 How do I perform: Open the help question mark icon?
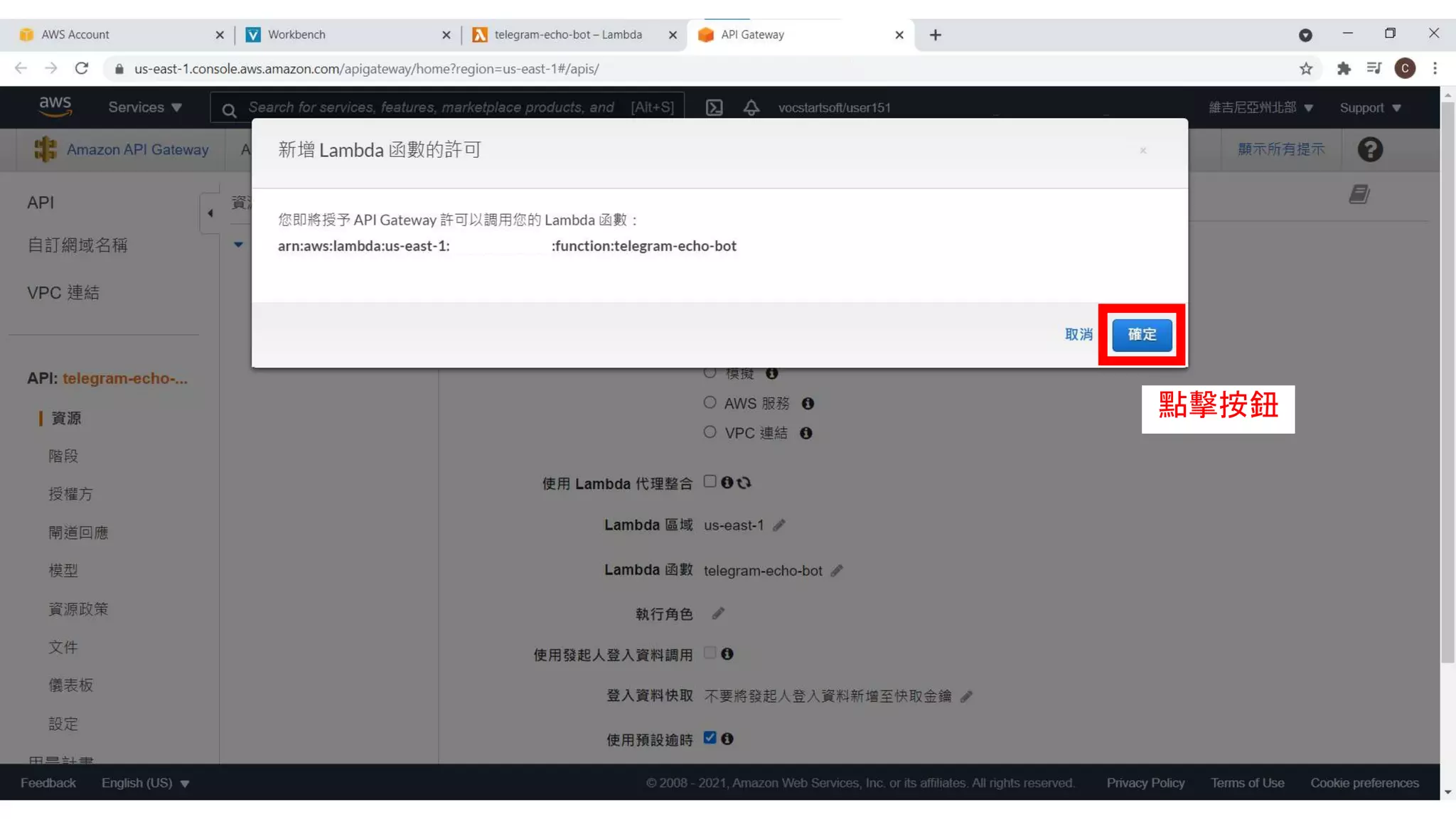click(1370, 149)
